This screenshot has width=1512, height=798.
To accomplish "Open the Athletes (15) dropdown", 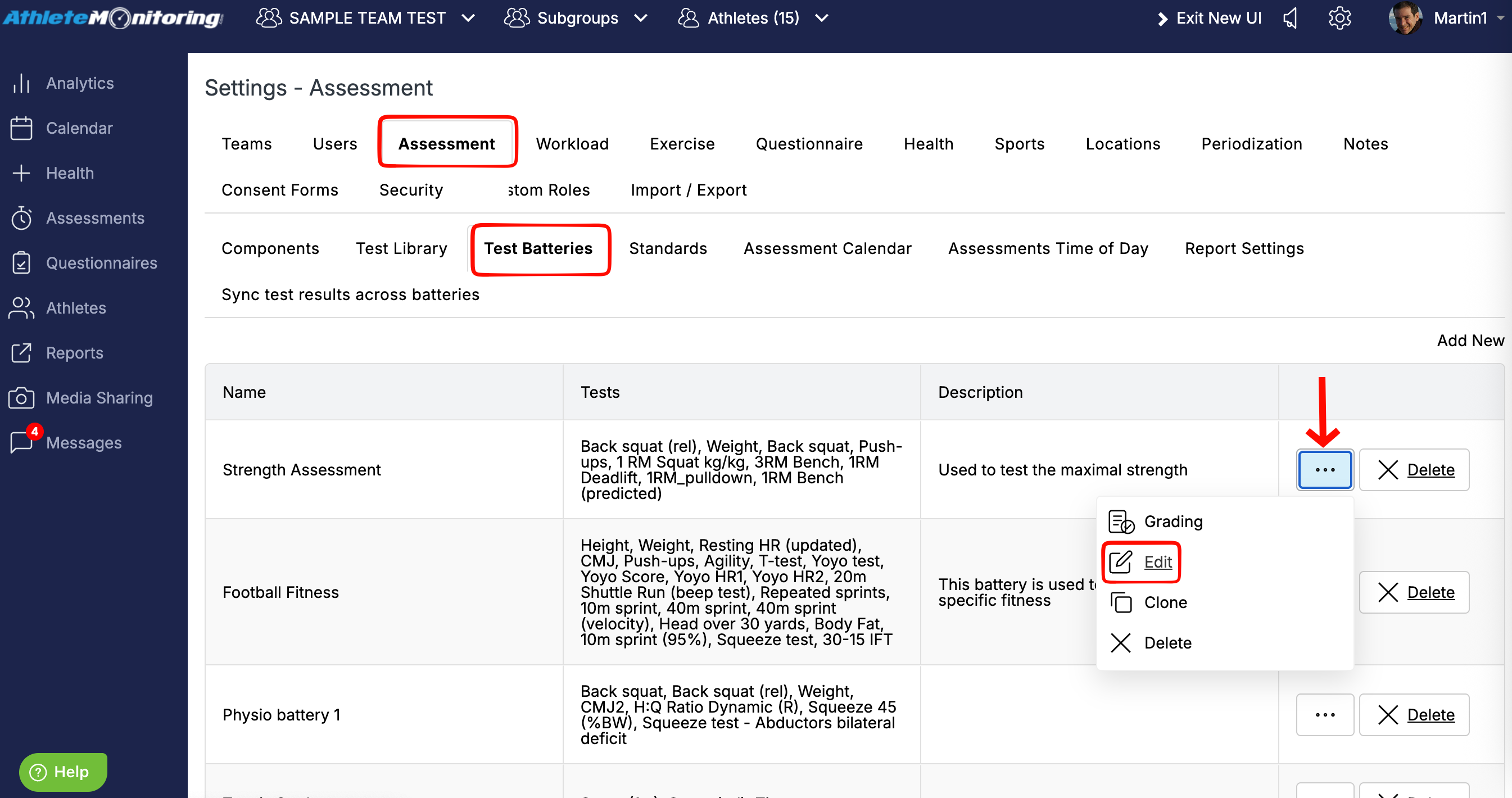I will pos(753,18).
